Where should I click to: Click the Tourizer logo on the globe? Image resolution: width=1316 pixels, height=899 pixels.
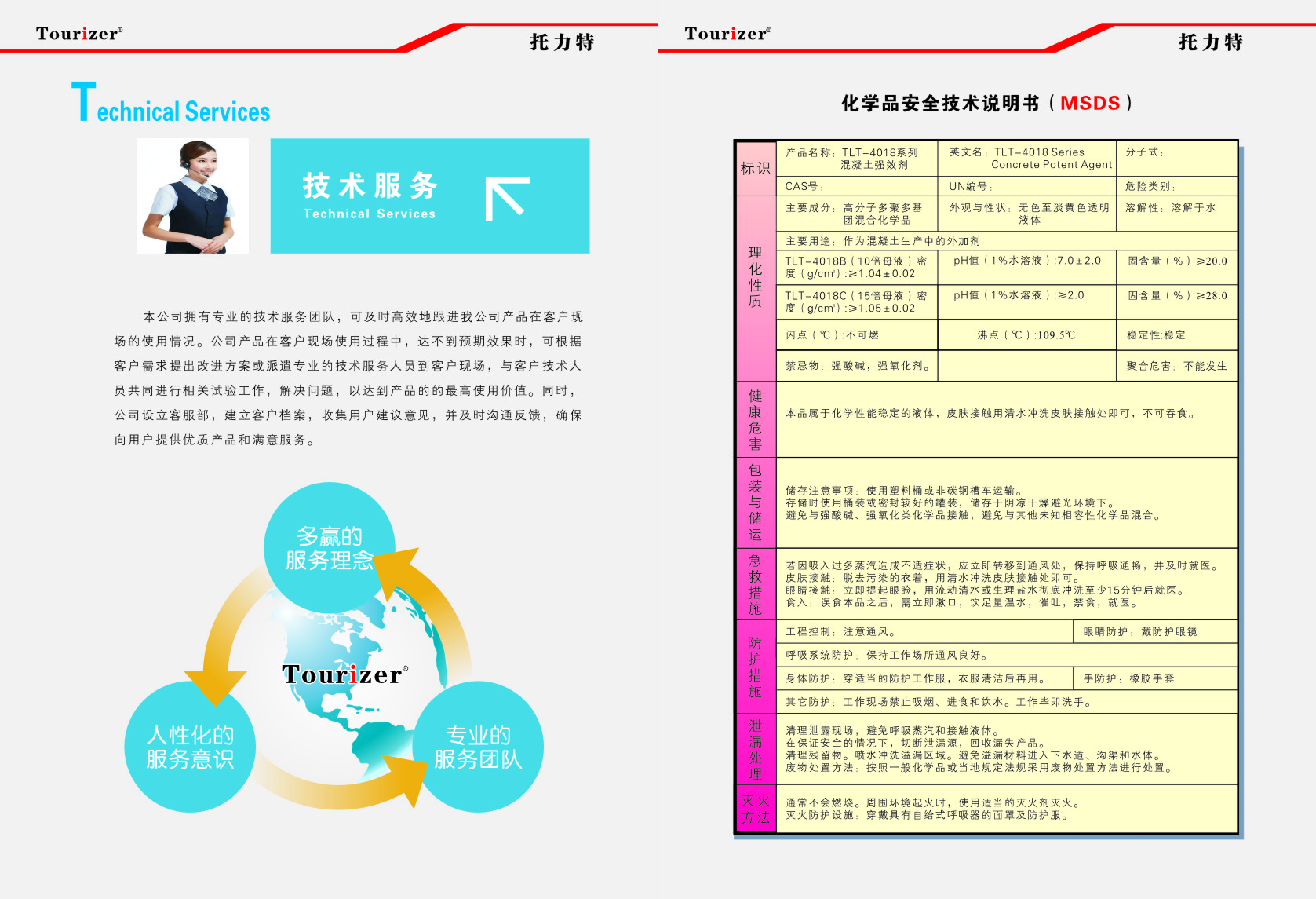[344, 674]
